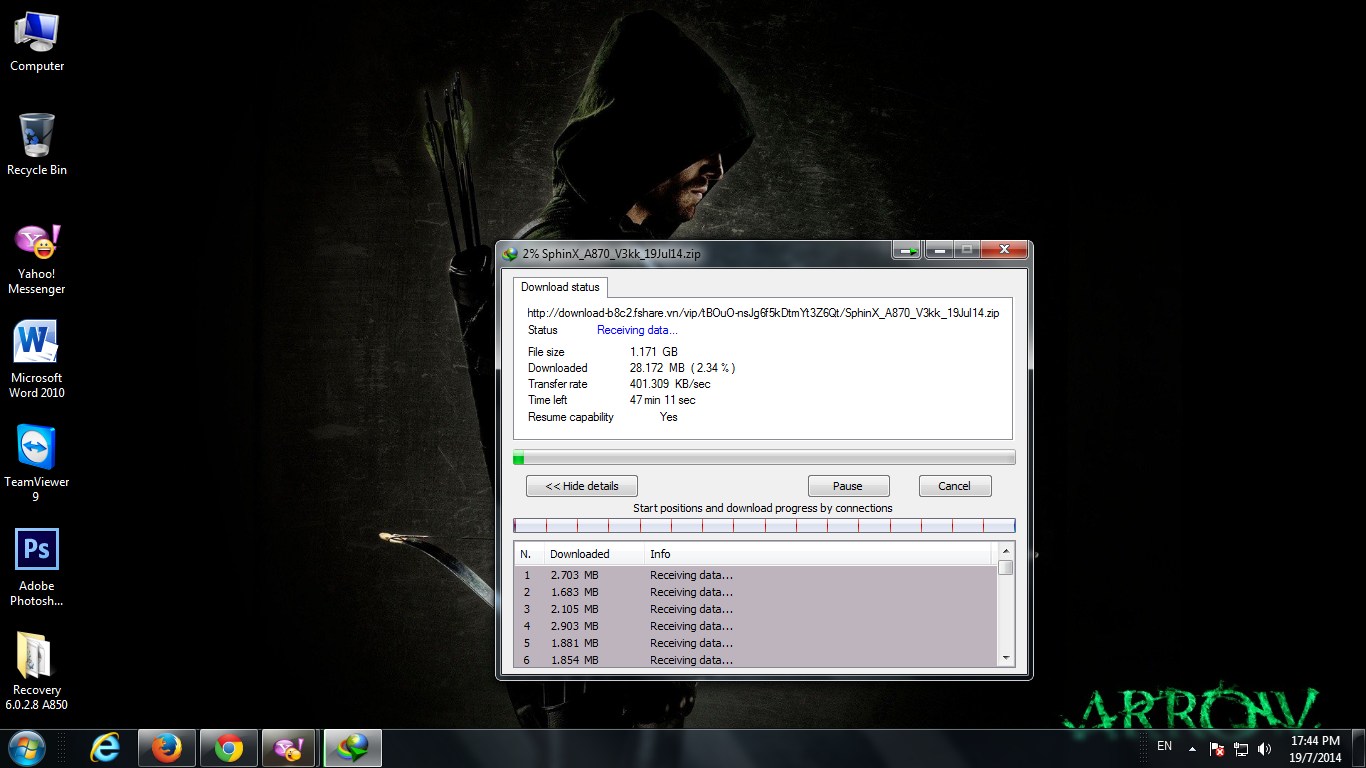Cancel the download
Image resolution: width=1366 pixels, height=768 pixels.
[955, 486]
